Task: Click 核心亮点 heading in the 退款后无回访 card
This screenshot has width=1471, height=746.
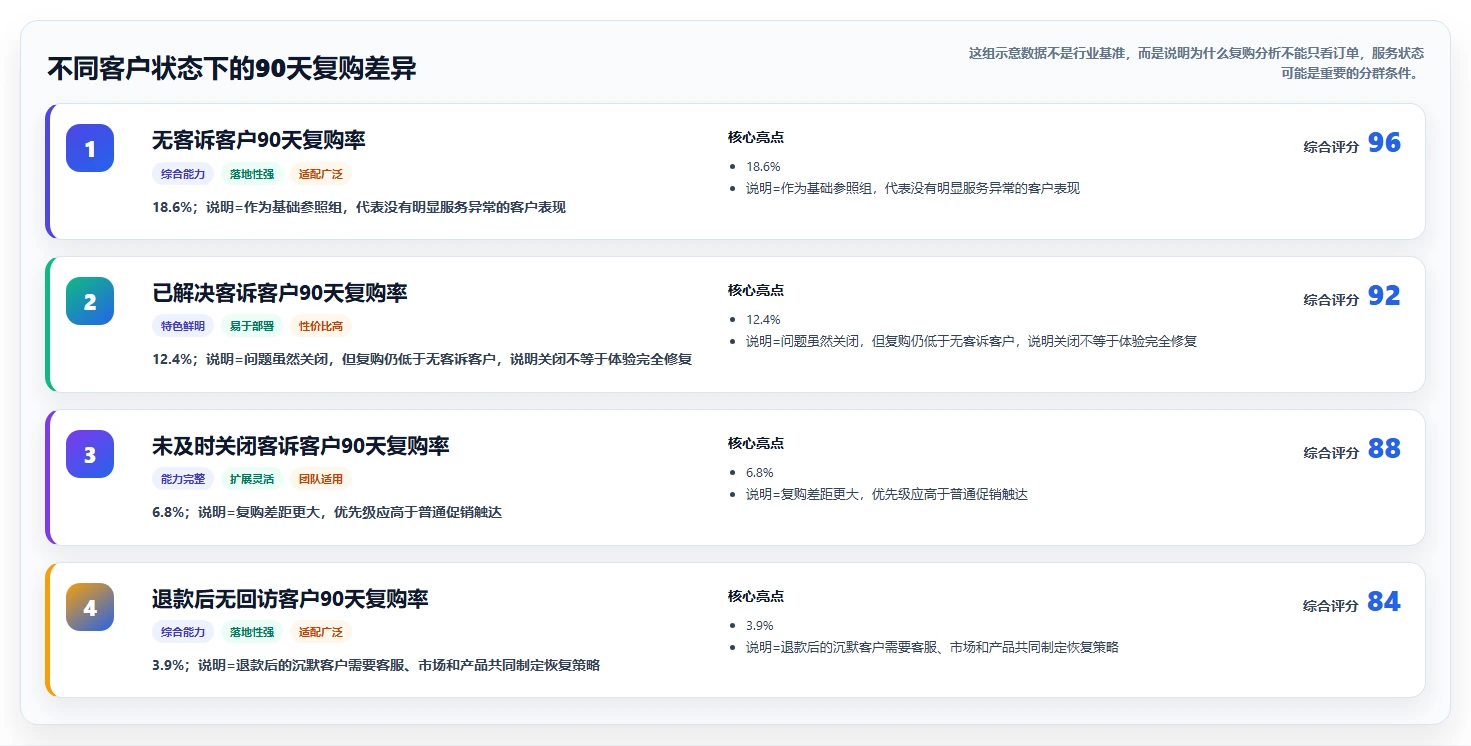Action: pos(756,596)
